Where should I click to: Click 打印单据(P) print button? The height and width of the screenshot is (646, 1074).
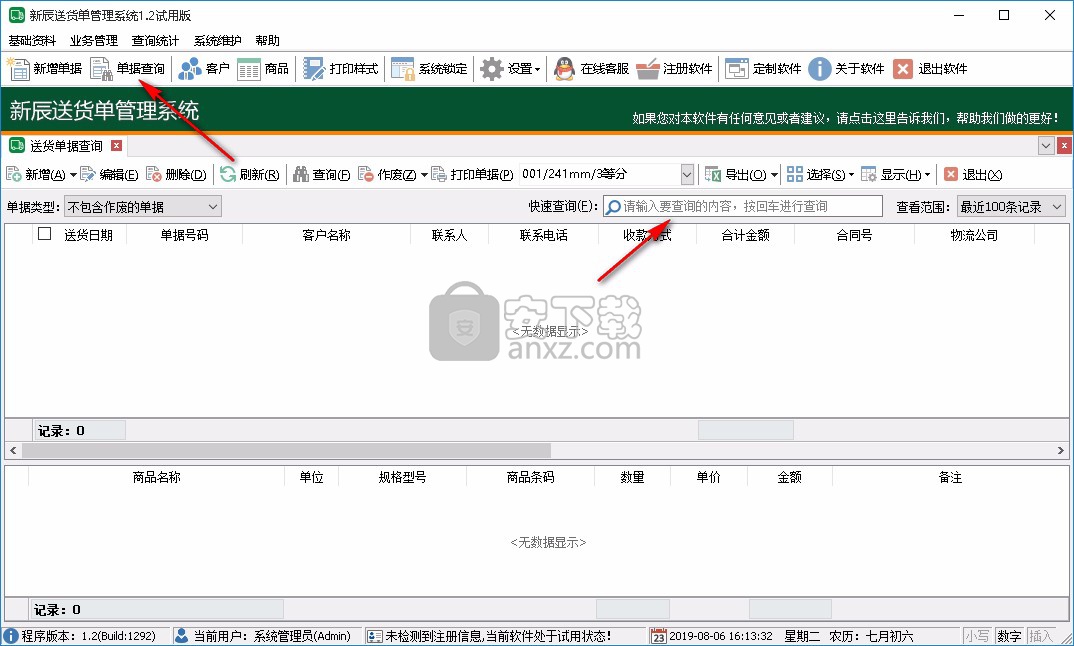click(472, 175)
